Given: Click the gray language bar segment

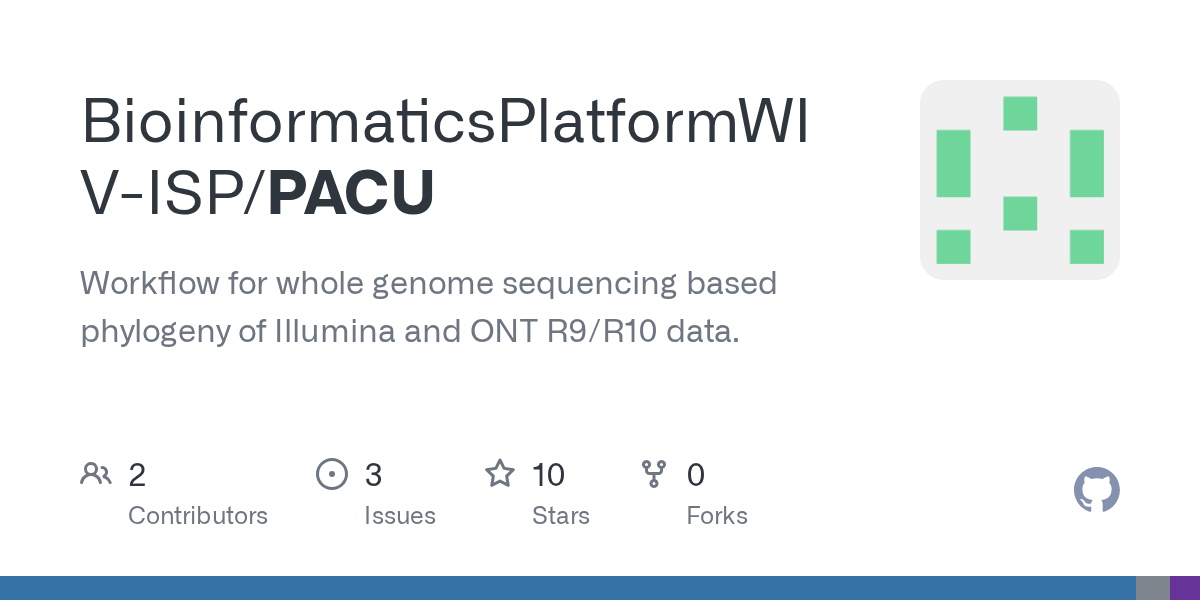Looking at the screenshot, I should pos(1152,588).
